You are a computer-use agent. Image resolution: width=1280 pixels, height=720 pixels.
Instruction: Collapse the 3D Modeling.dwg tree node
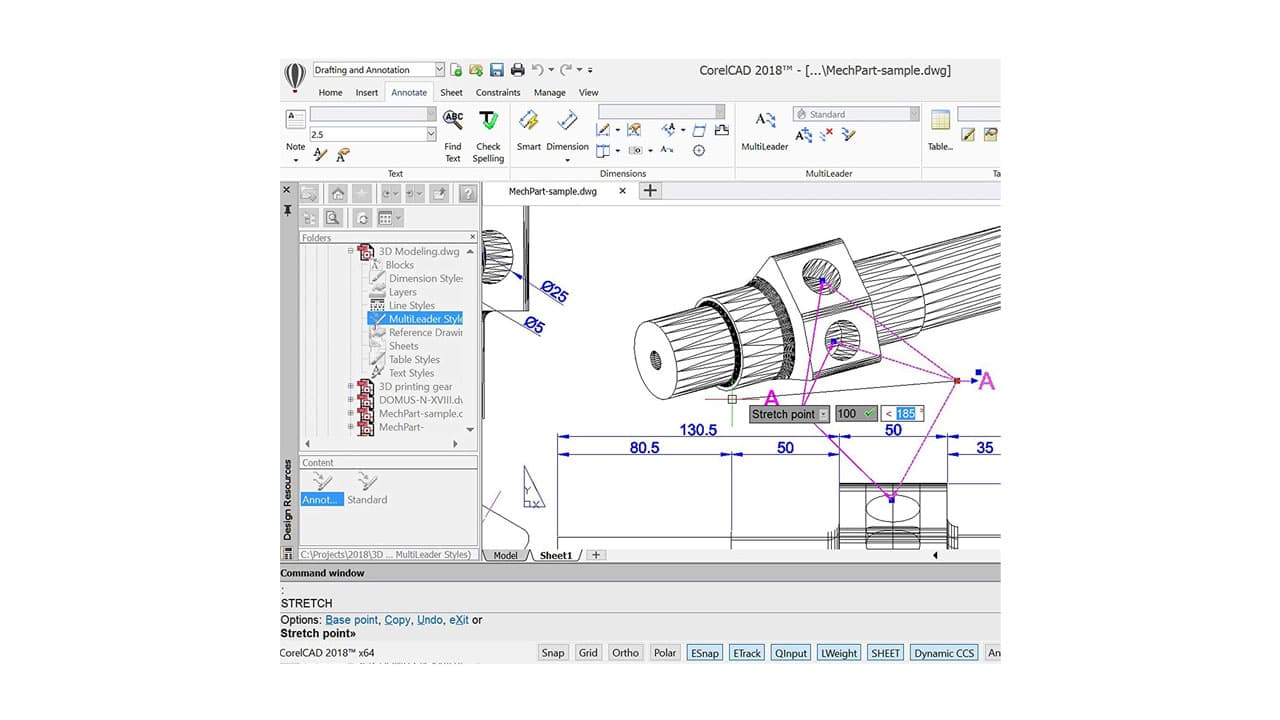pyautogui.click(x=351, y=251)
